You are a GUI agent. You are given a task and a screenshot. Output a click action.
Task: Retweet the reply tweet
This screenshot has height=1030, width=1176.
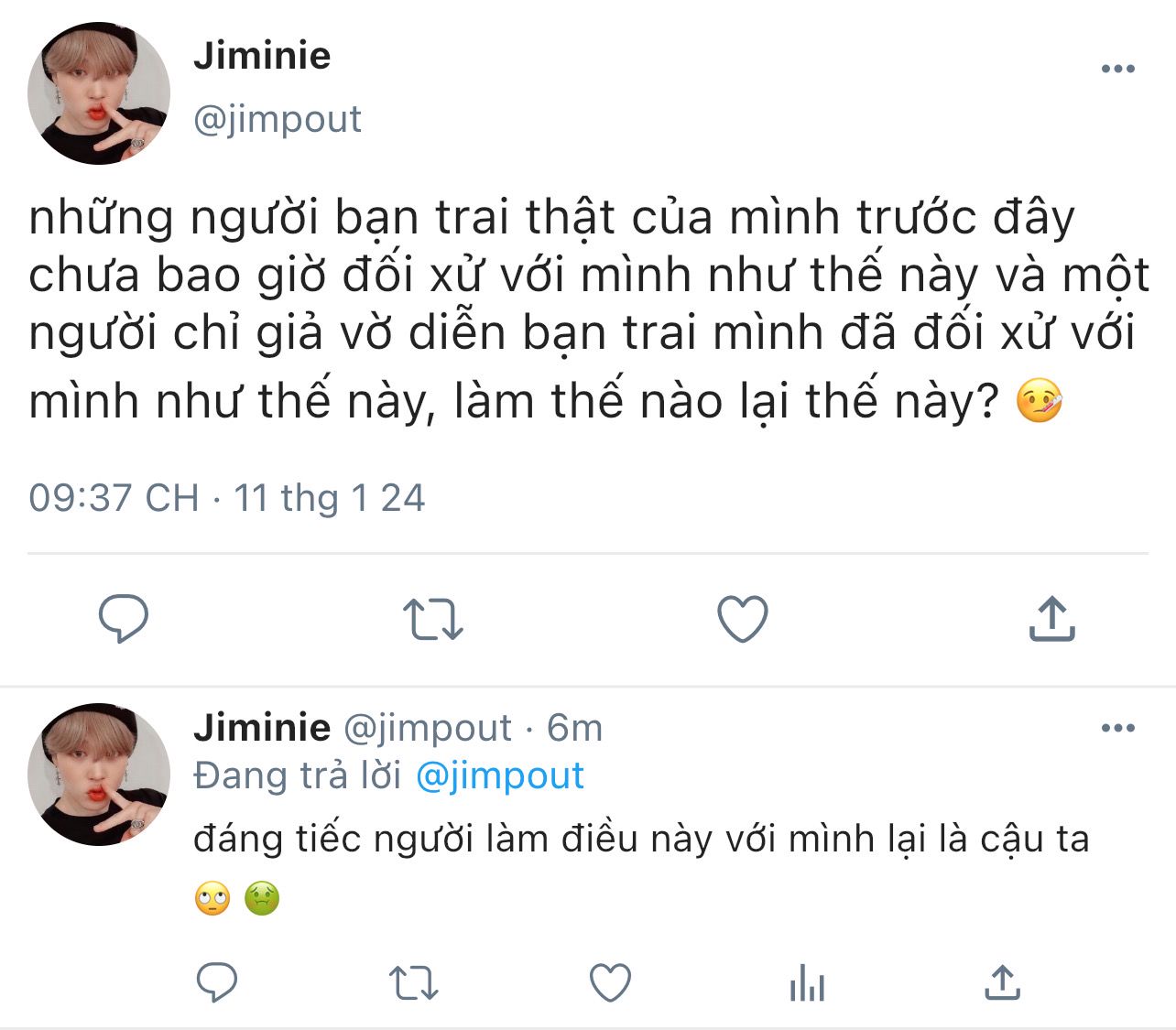pos(413,983)
